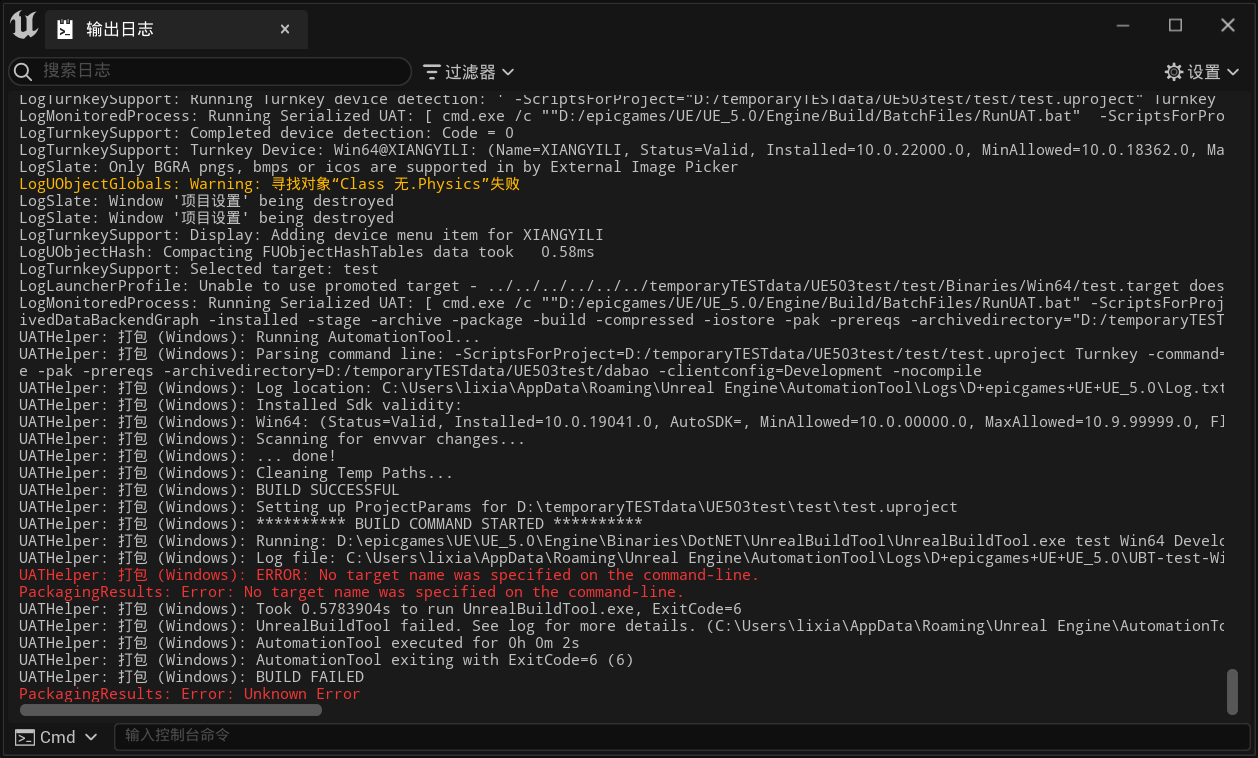The width and height of the screenshot is (1258, 758).
Task: Click the 'Completed device detection: Code = 0' line
Action: (x=267, y=133)
